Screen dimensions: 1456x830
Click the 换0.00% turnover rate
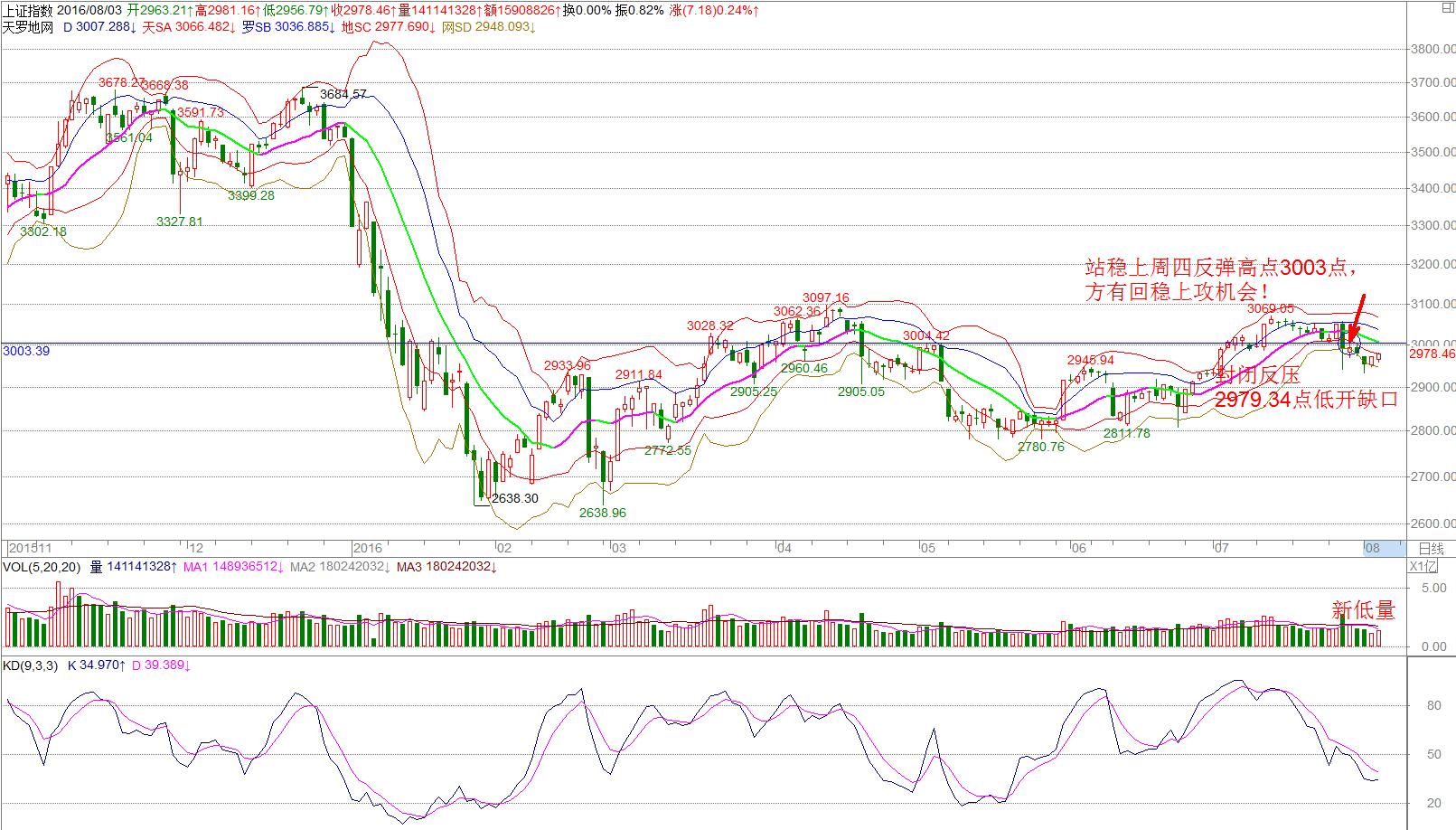(x=587, y=11)
